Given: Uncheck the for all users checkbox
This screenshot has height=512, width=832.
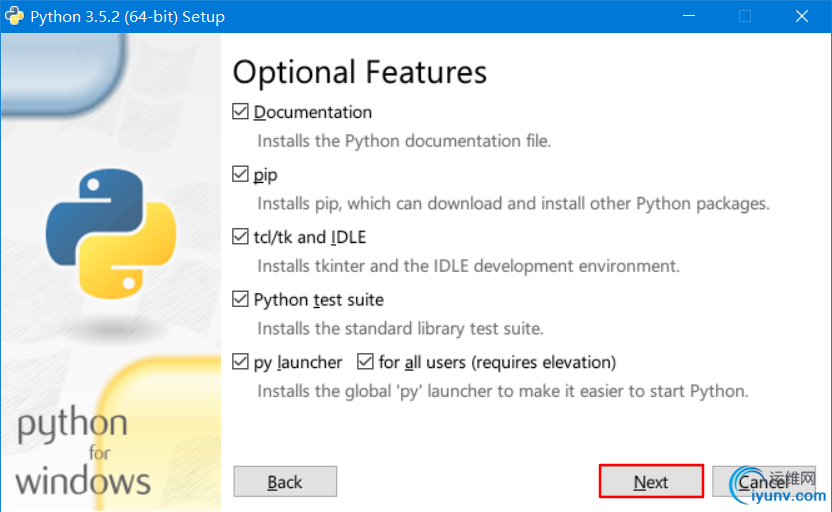Looking at the screenshot, I should [365, 362].
